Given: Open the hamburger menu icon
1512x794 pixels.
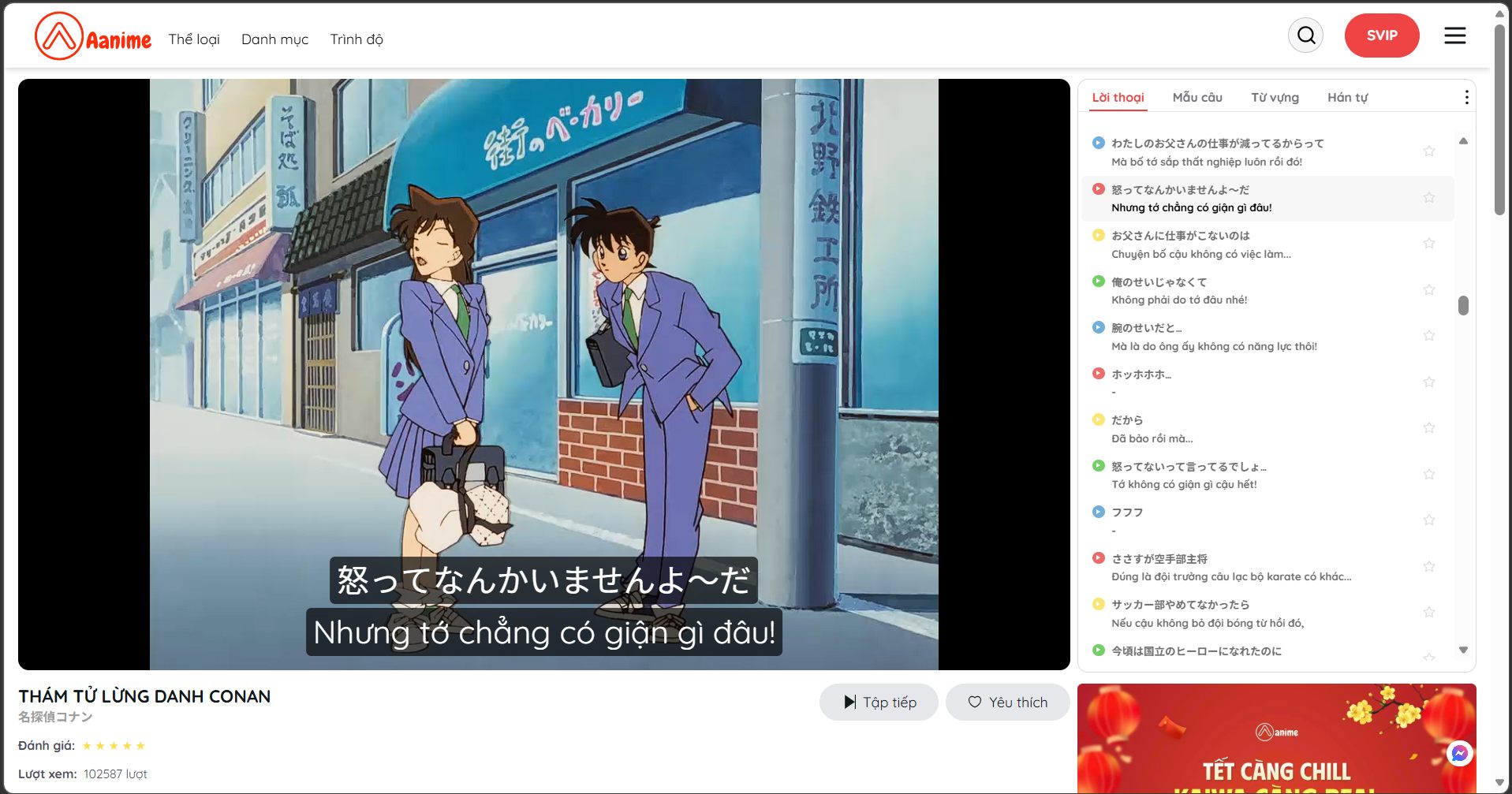Looking at the screenshot, I should coord(1454,35).
